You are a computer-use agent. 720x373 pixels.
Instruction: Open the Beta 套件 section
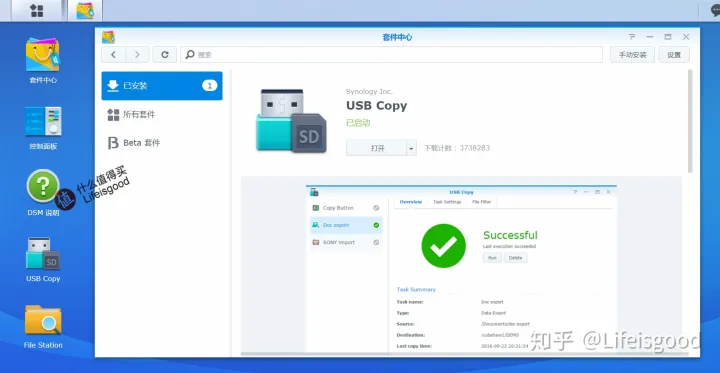162,143
